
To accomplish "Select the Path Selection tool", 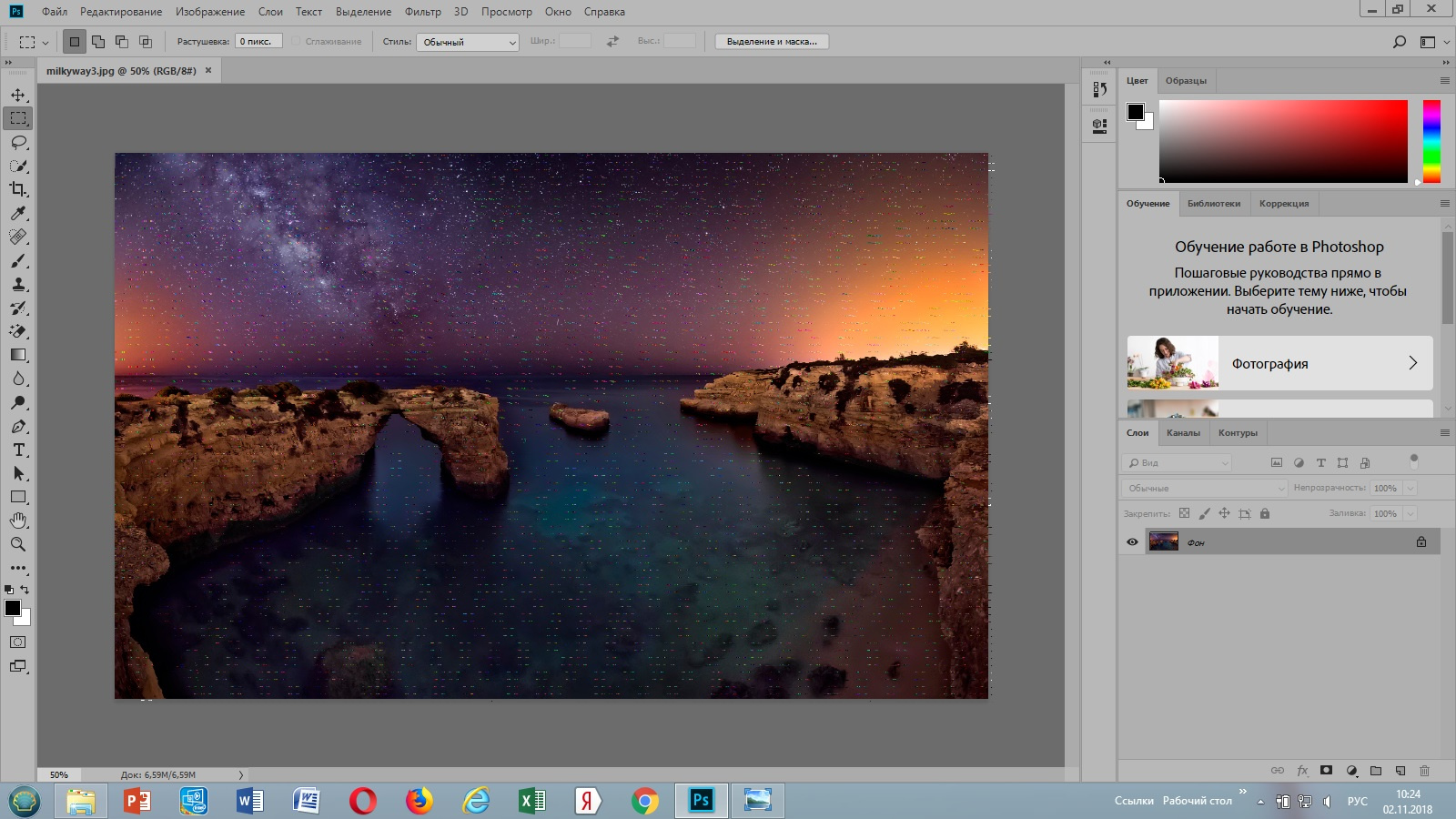I will click(x=18, y=473).
